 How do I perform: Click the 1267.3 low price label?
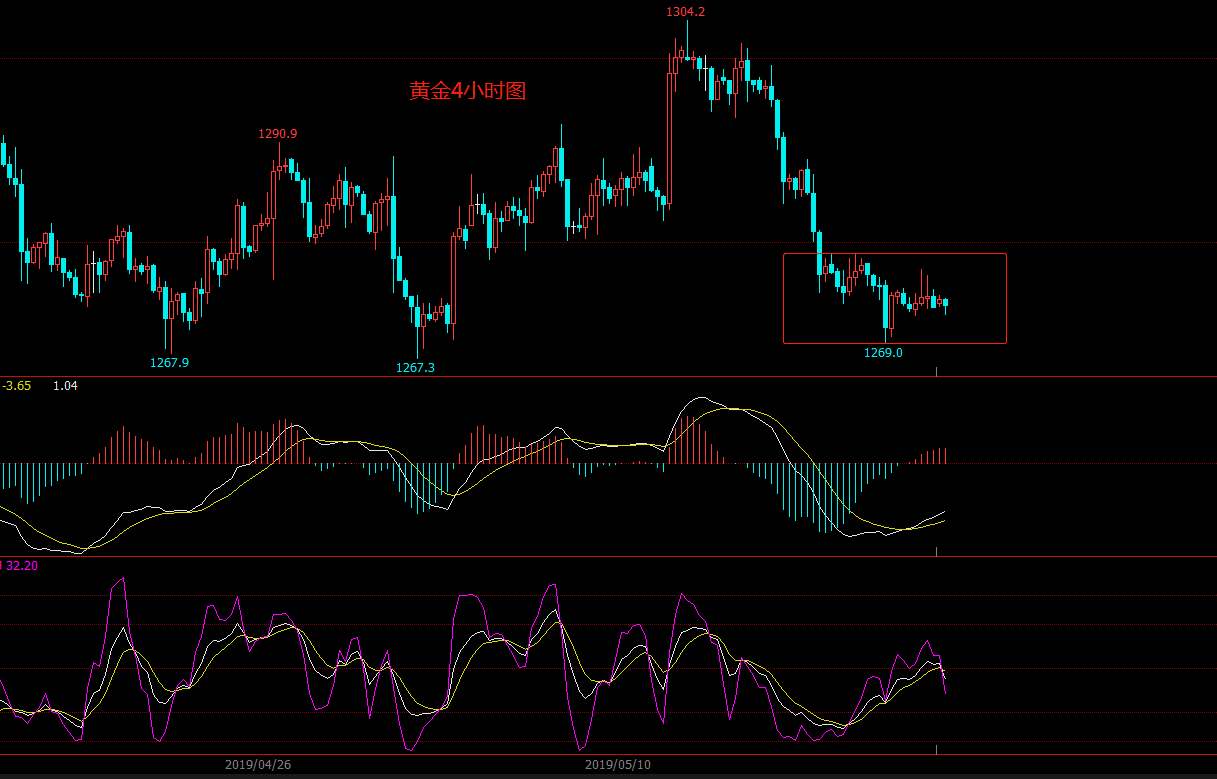click(x=415, y=368)
